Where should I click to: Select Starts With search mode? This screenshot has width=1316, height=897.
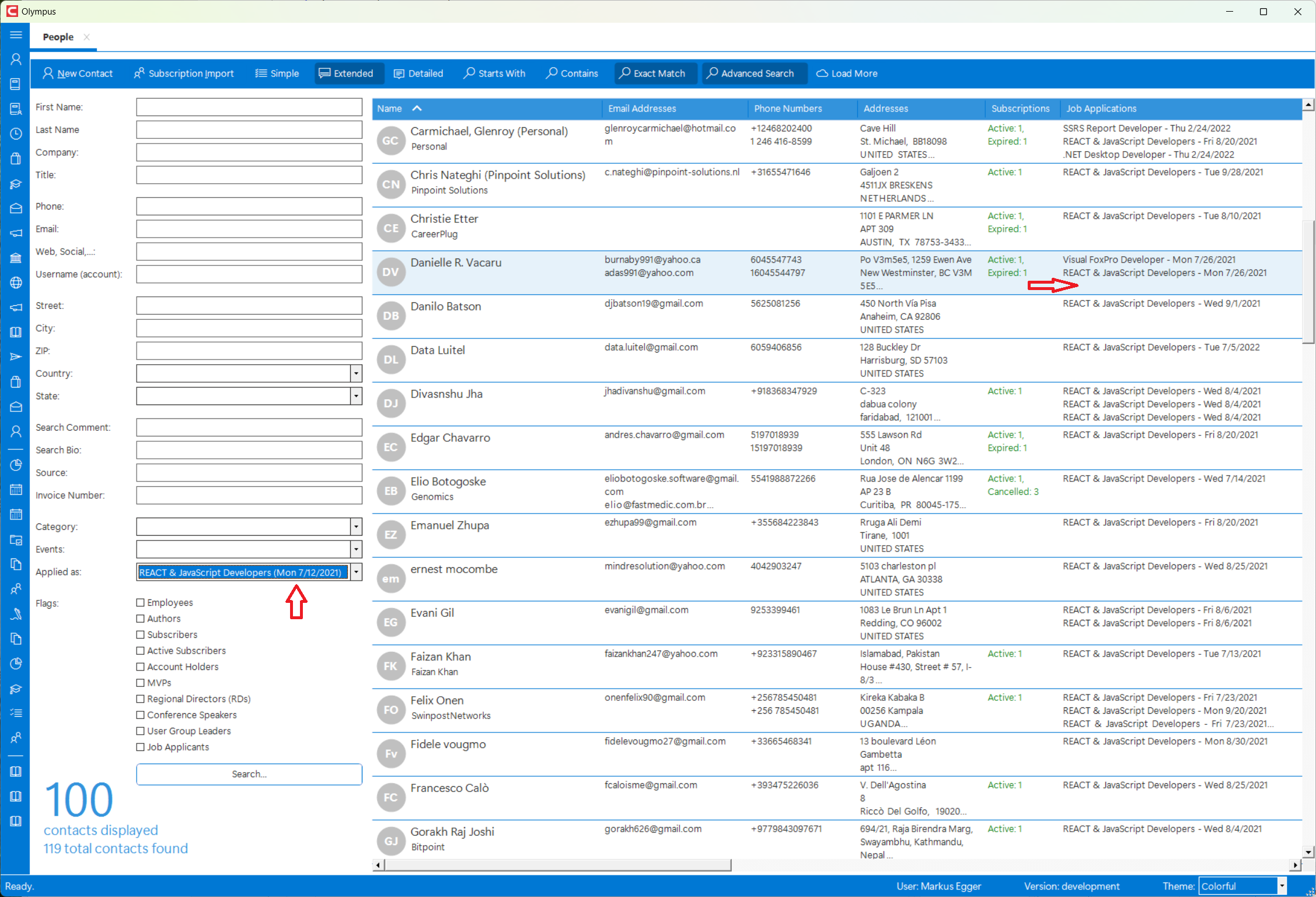tap(494, 74)
